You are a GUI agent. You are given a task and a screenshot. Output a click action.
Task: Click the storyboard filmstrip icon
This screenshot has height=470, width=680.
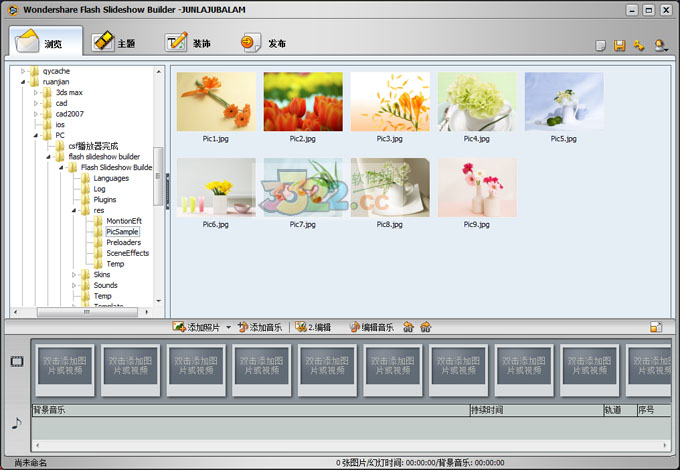pyautogui.click(x=16, y=361)
